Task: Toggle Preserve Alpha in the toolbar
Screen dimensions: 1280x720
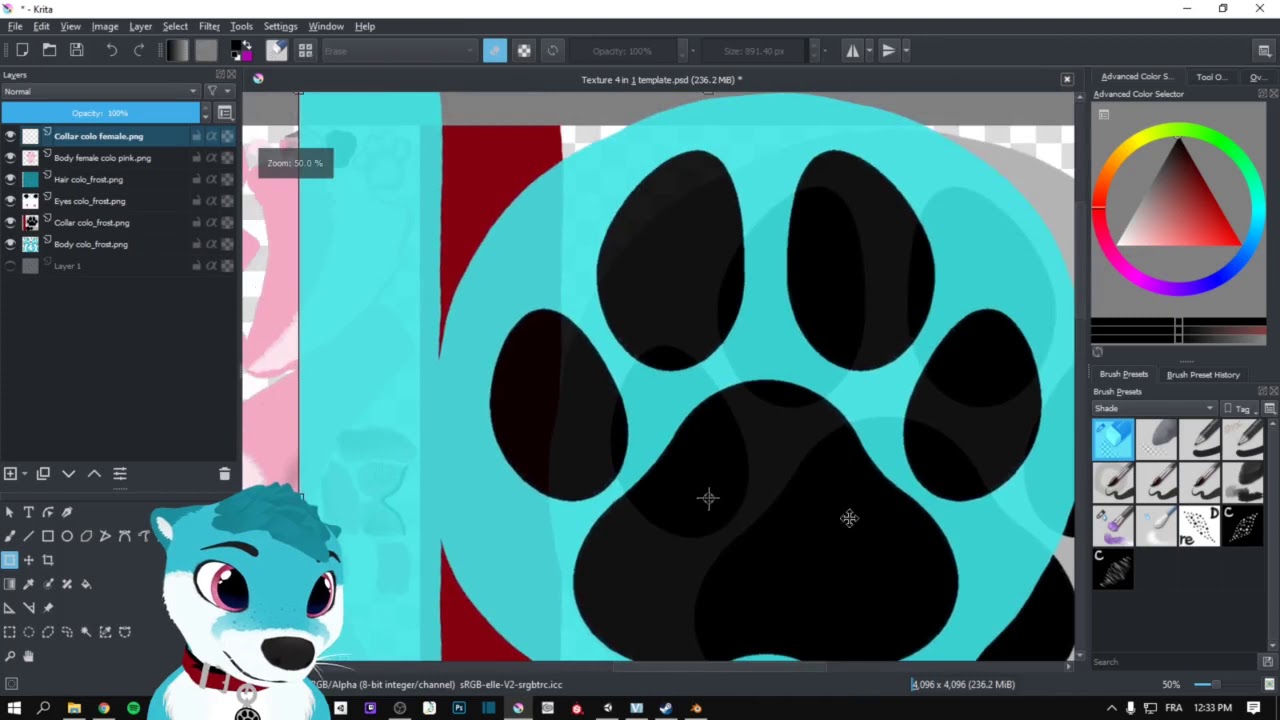Action: click(524, 50)
